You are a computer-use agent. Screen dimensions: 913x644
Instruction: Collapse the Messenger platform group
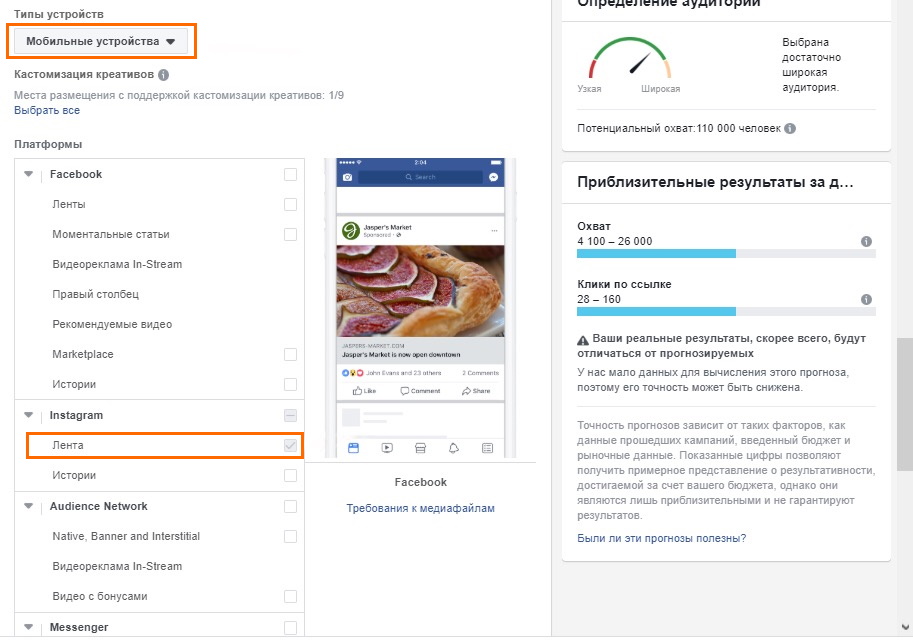(29, 627)
